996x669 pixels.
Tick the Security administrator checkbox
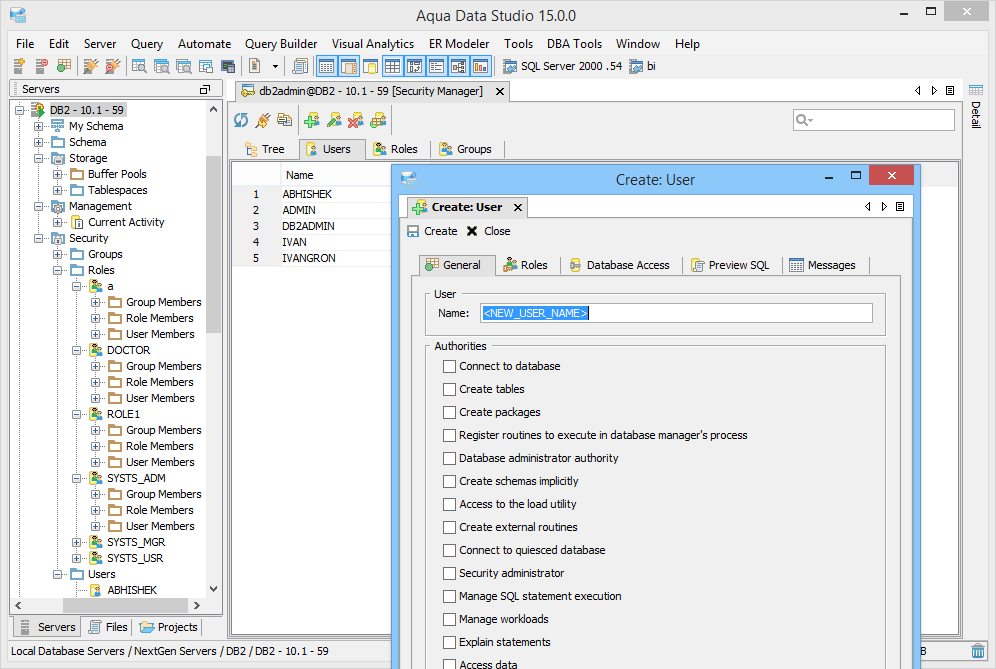[x=449, y=573]
